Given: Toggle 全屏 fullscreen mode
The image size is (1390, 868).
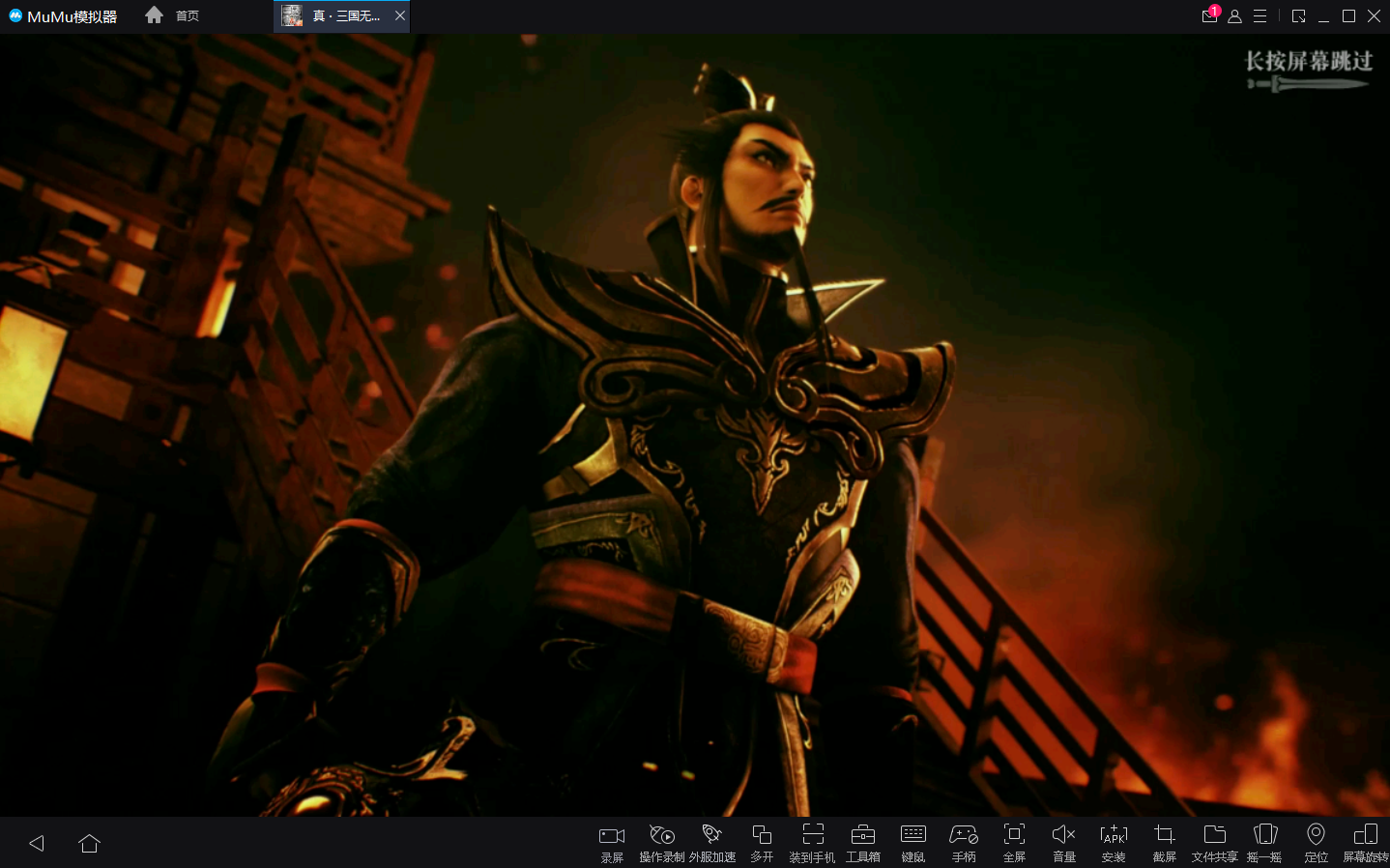Looking at the screenshot, I should [1014, 842].
